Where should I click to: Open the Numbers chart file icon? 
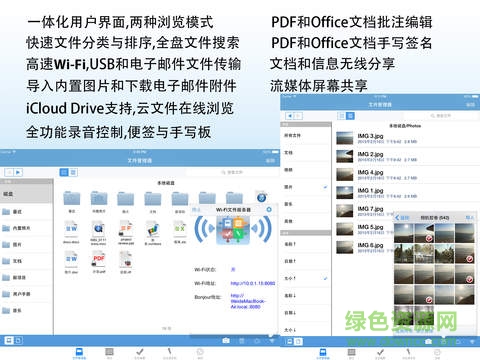click(153, 230)
